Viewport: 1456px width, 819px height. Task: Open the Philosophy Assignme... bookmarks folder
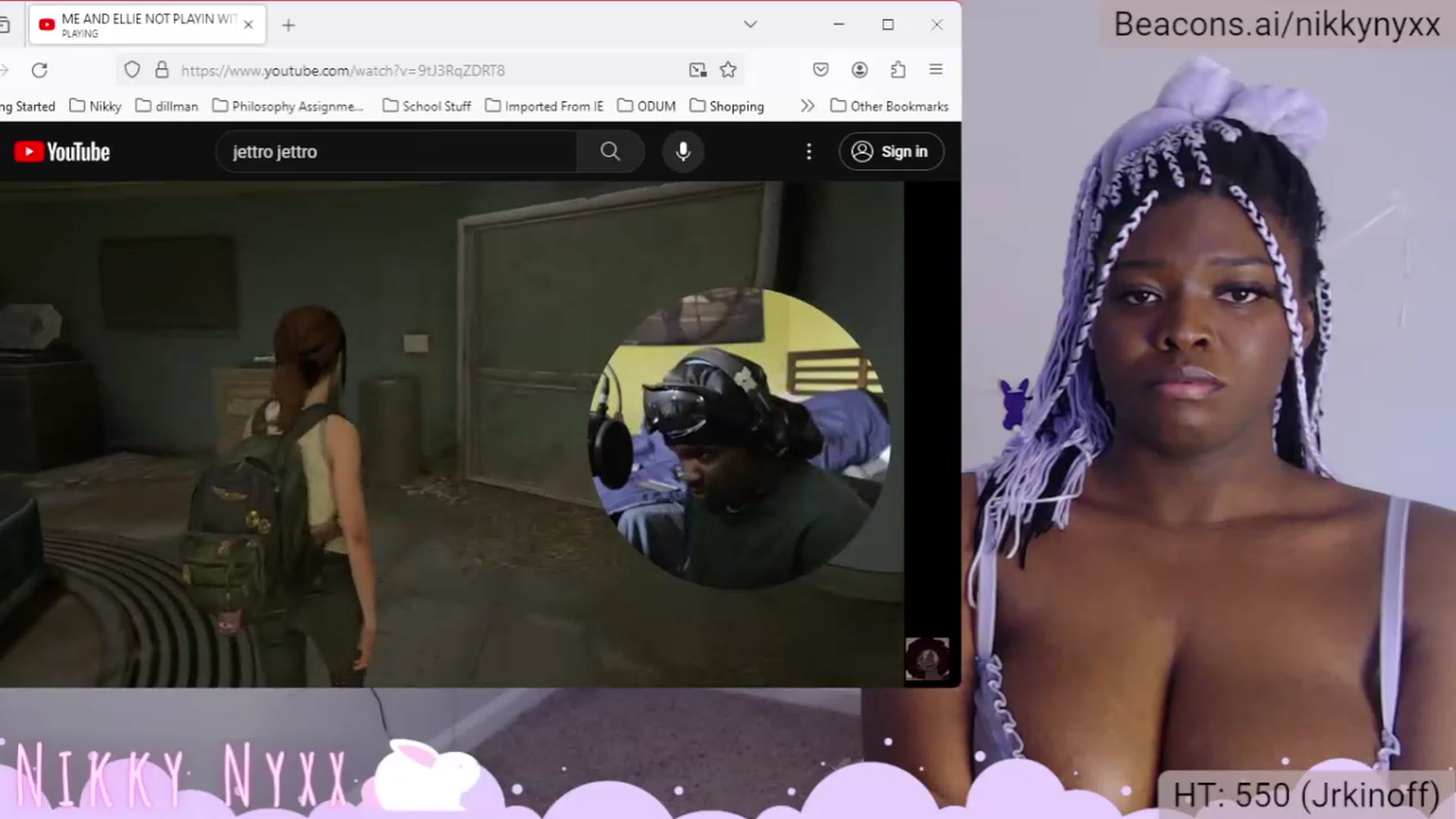pos(288,106)
